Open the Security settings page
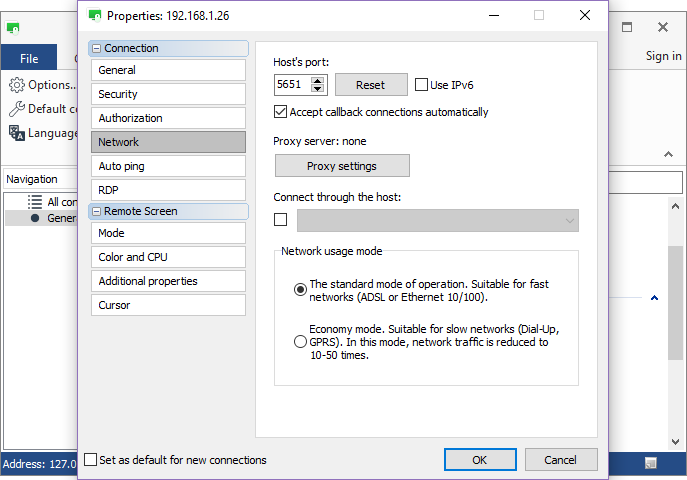687x480 pixels. click(x=167, y=94)
